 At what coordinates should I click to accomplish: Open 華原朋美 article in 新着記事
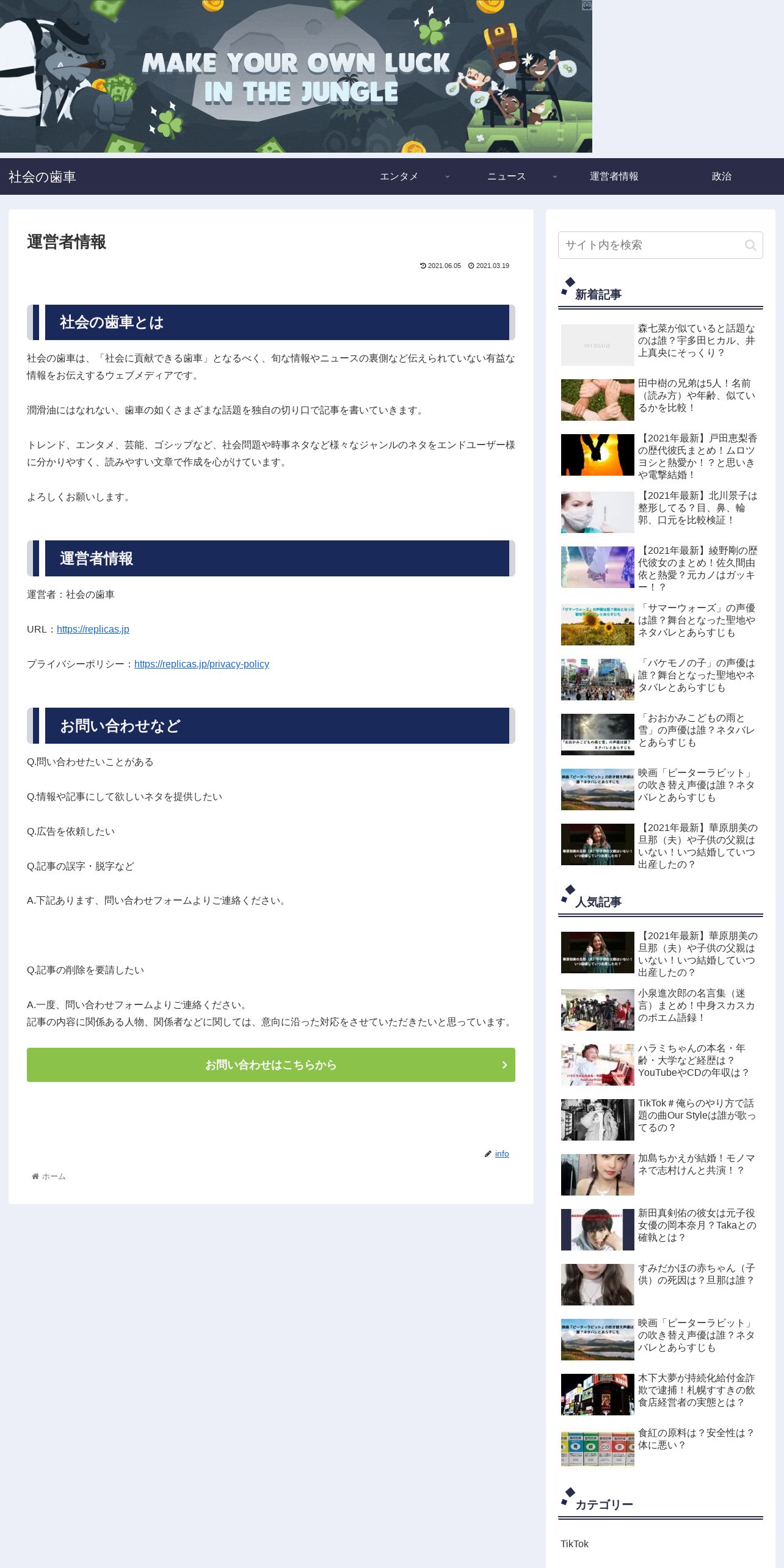pos(660,846)
